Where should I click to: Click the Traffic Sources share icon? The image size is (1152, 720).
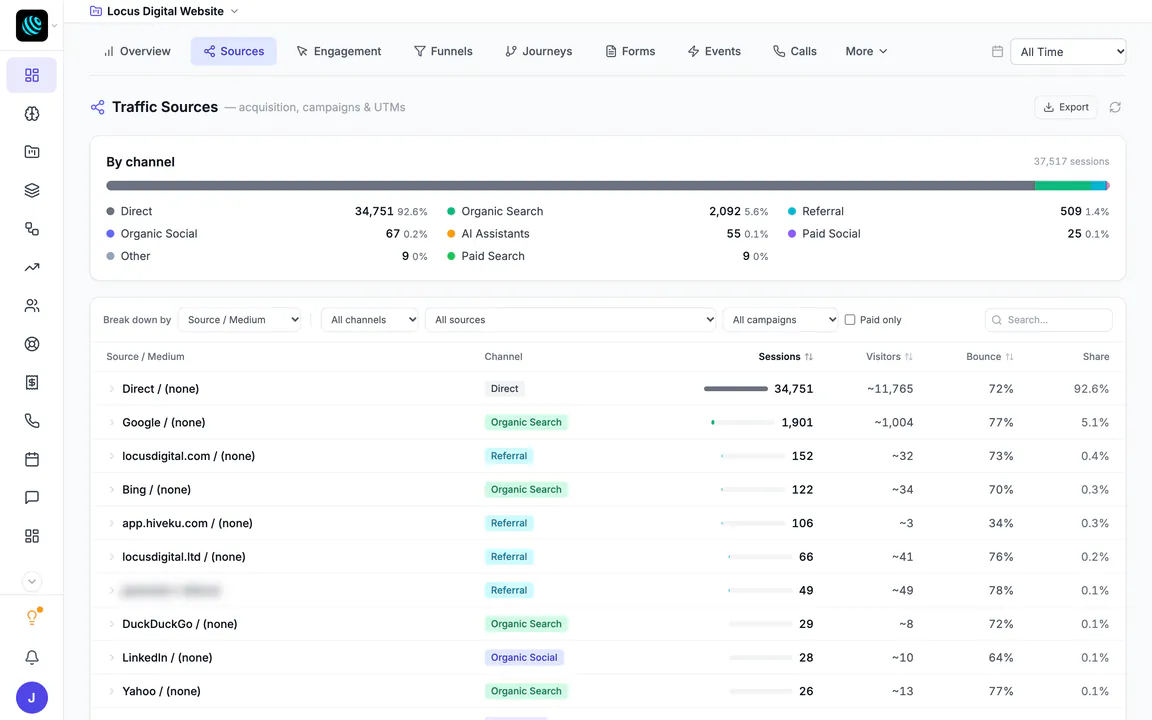tap(98, 107)
